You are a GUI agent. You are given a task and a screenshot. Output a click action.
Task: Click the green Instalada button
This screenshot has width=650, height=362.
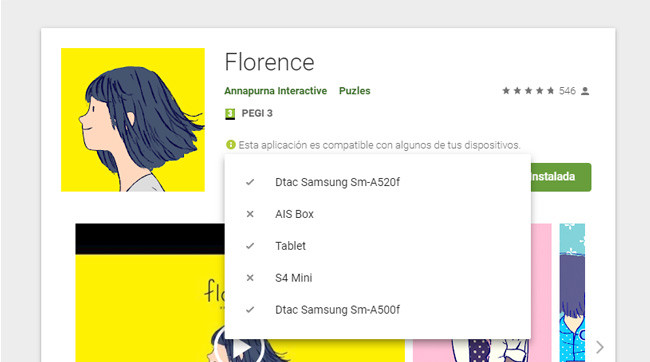coord(561,177)
